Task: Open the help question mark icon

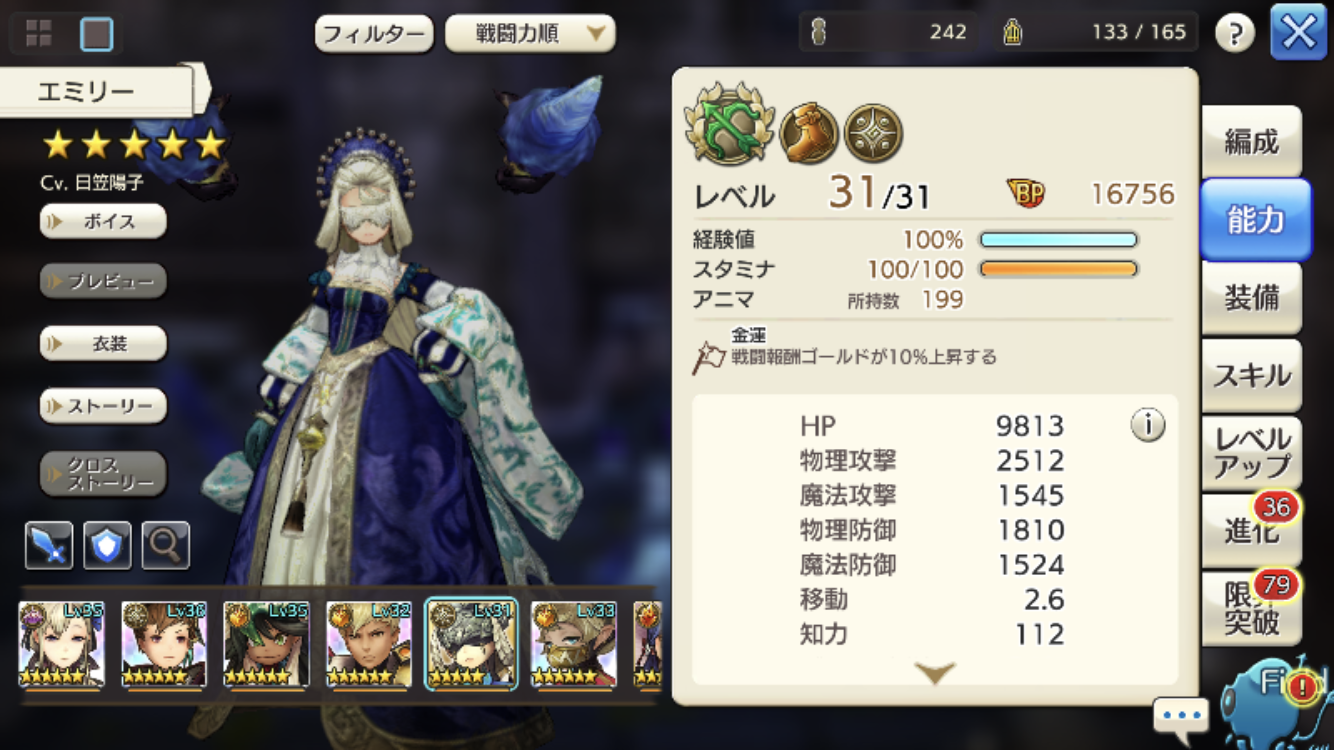Action: (x=1235, y=33)
